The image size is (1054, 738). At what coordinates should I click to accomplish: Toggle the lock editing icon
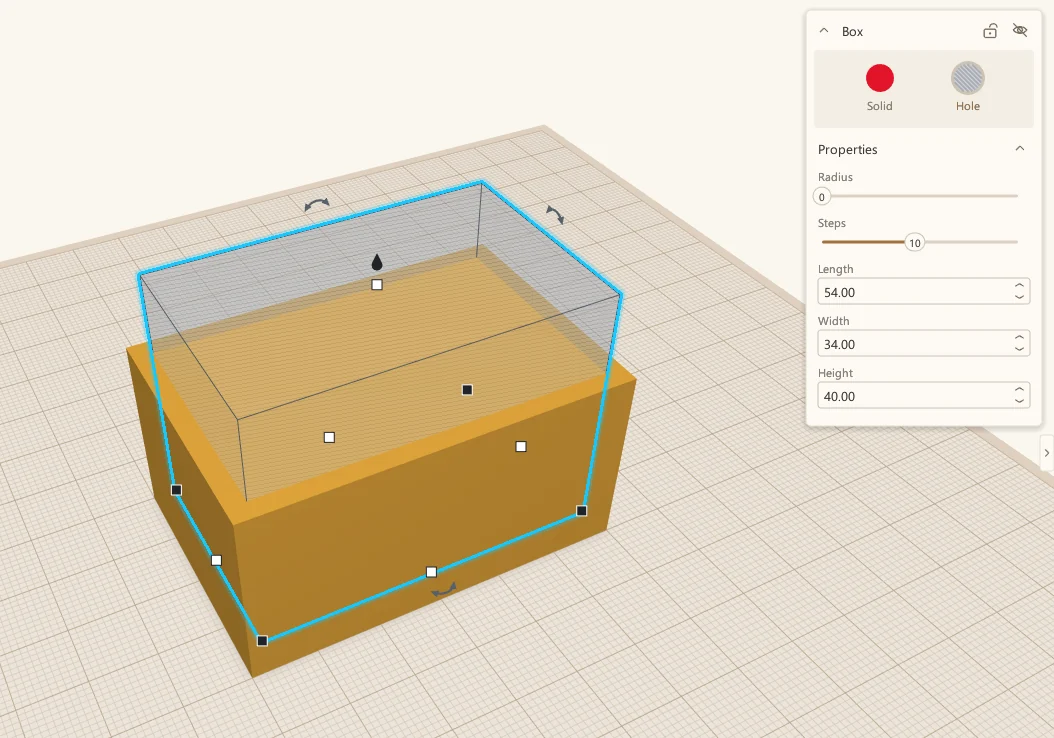(x=990, y=31)
